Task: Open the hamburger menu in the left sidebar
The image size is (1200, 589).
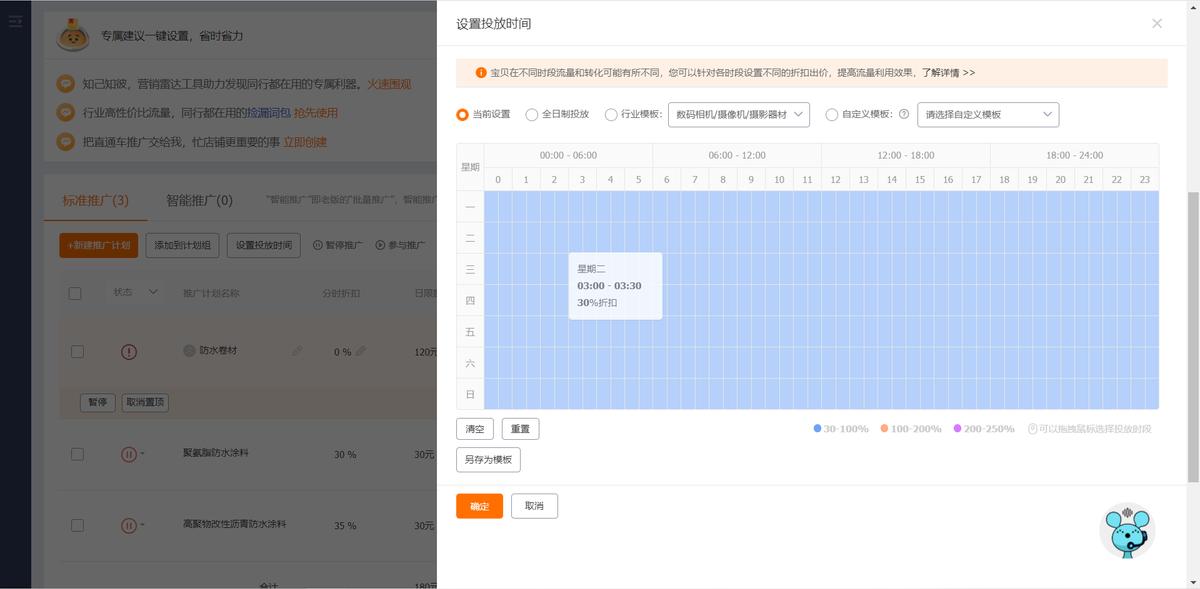Action: pos(16,22)
